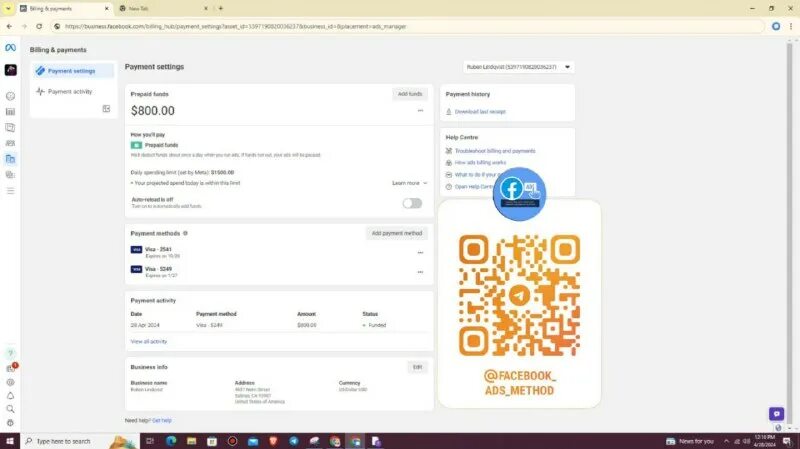
Task: Open How ads billing works link
Action: [480, 163]
